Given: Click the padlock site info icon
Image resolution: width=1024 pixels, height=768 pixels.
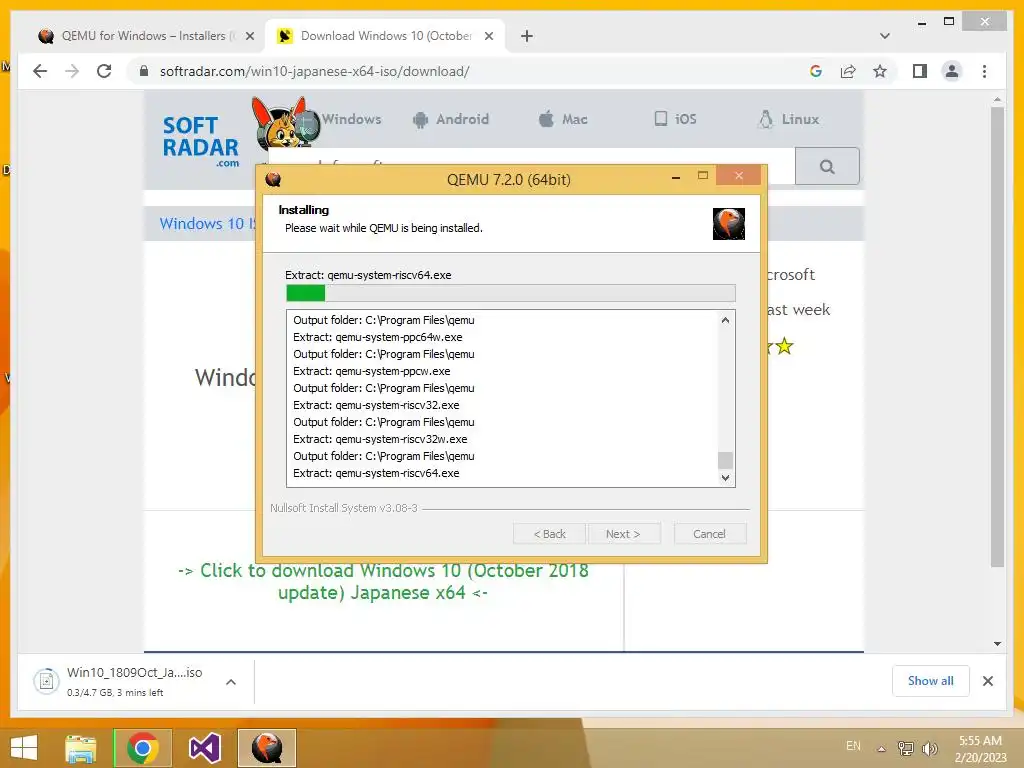Looking at the screenshot, I should coord(144,71).
